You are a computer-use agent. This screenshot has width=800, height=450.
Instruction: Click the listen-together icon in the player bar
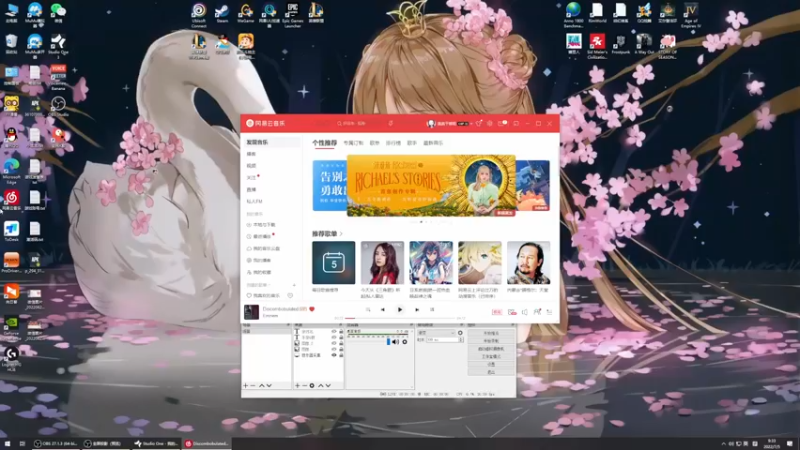(x=537, y=312)
